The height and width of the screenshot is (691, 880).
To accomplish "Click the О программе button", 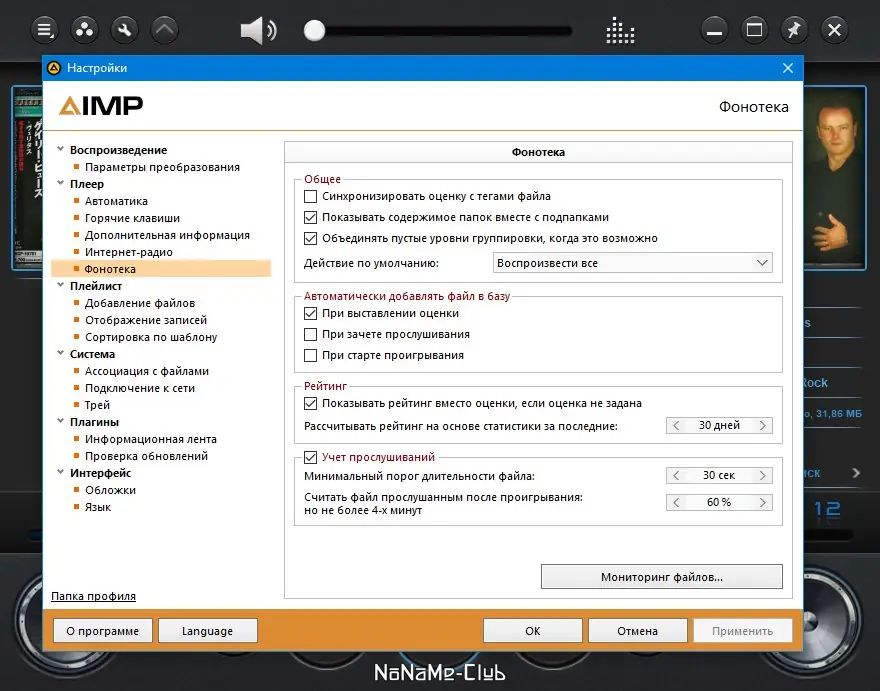I will pyautogui.click(x=103, y=631).
